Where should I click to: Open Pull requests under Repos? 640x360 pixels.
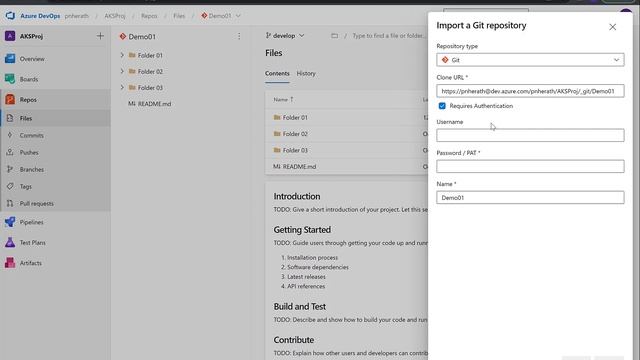[x=36, y=204]
